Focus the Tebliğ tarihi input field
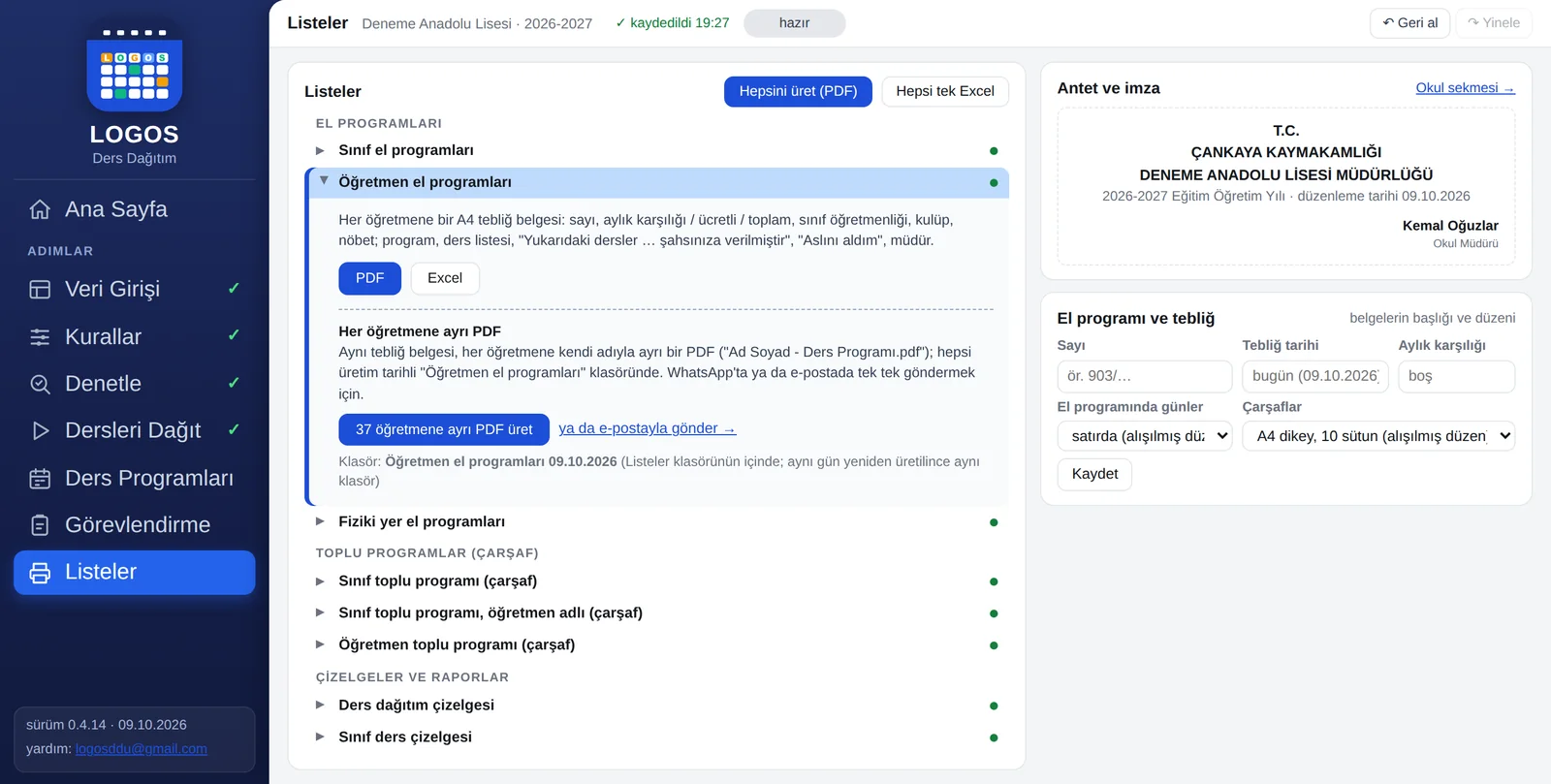 (1315, 376)
